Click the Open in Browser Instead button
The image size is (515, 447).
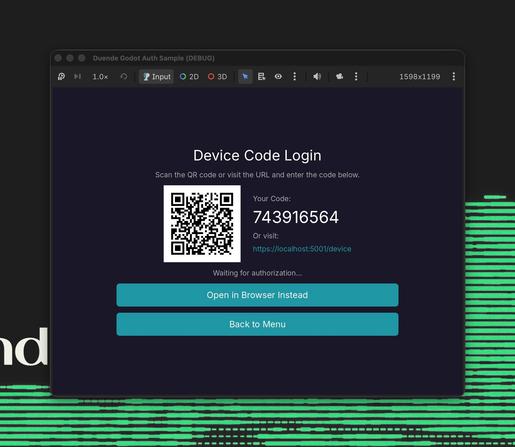(257, 295)
